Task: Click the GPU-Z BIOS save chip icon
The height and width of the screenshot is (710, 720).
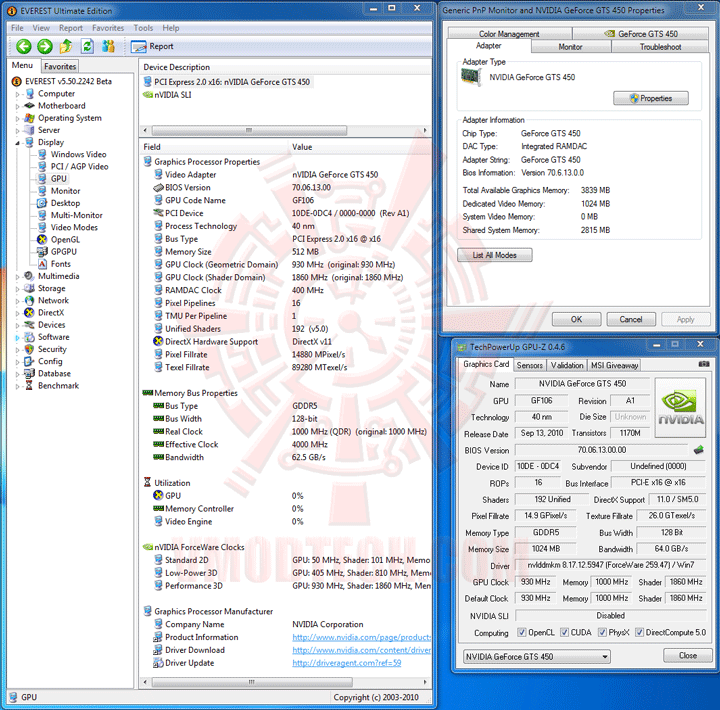Action: [698, 450]
